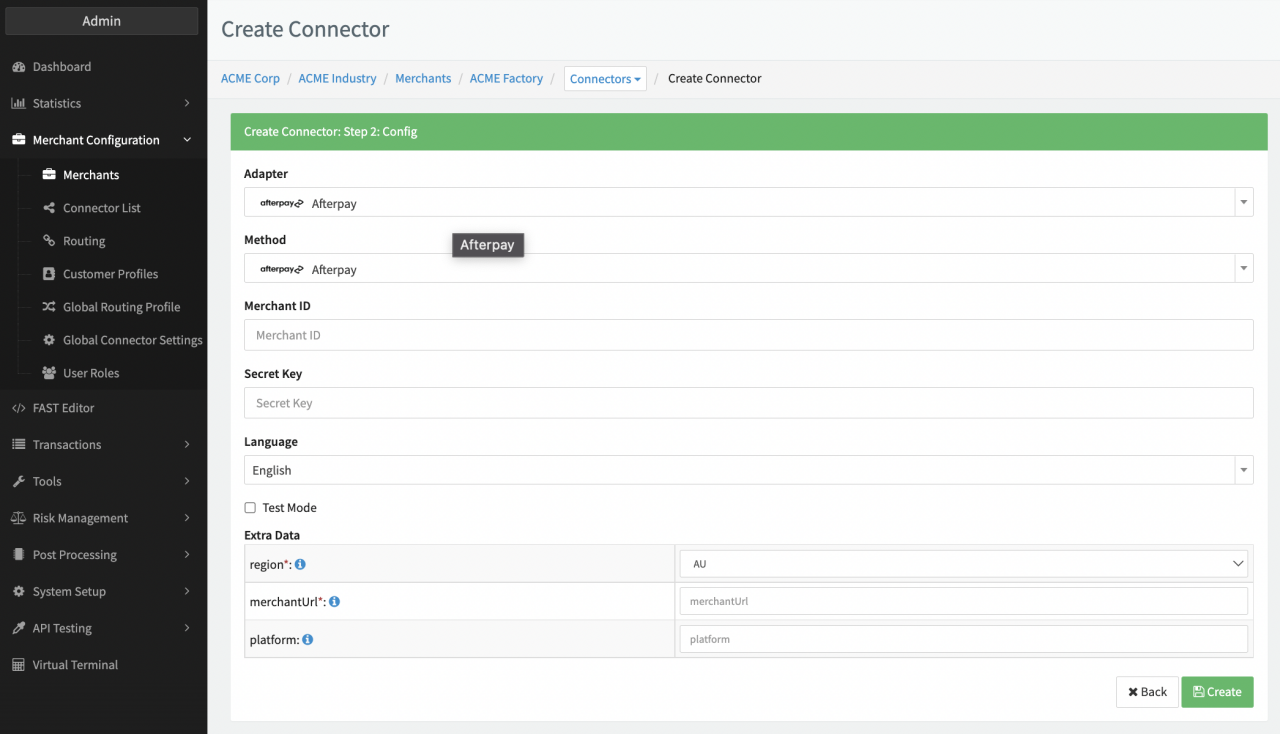Go to ACME Industry breadcrumb link
The width and height of the screenshot is (1280, 734).
click(x=337, y=78)
